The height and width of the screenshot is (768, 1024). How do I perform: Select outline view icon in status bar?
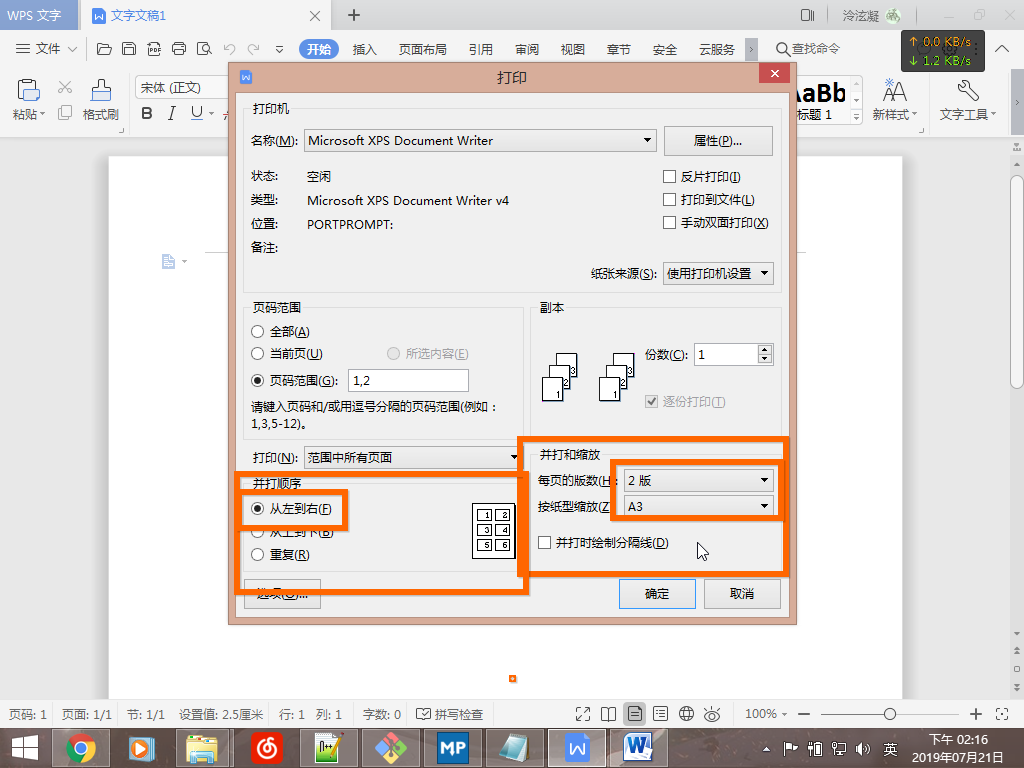(660, 714)
